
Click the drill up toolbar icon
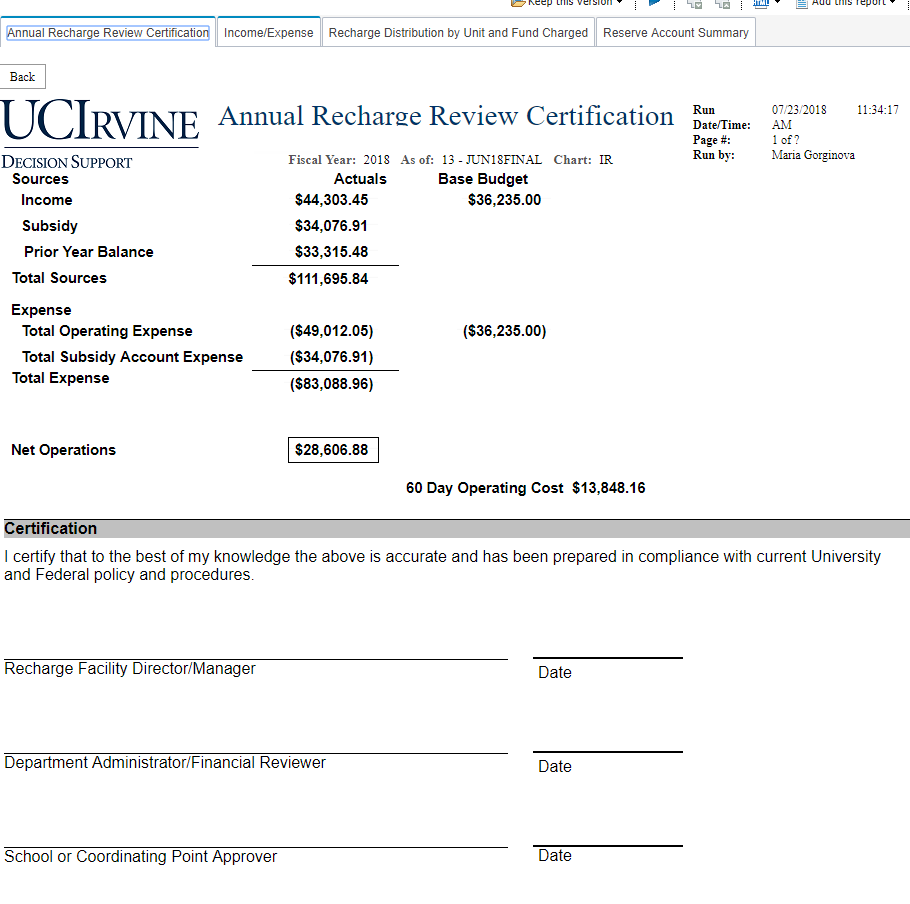tap(723, 3)
